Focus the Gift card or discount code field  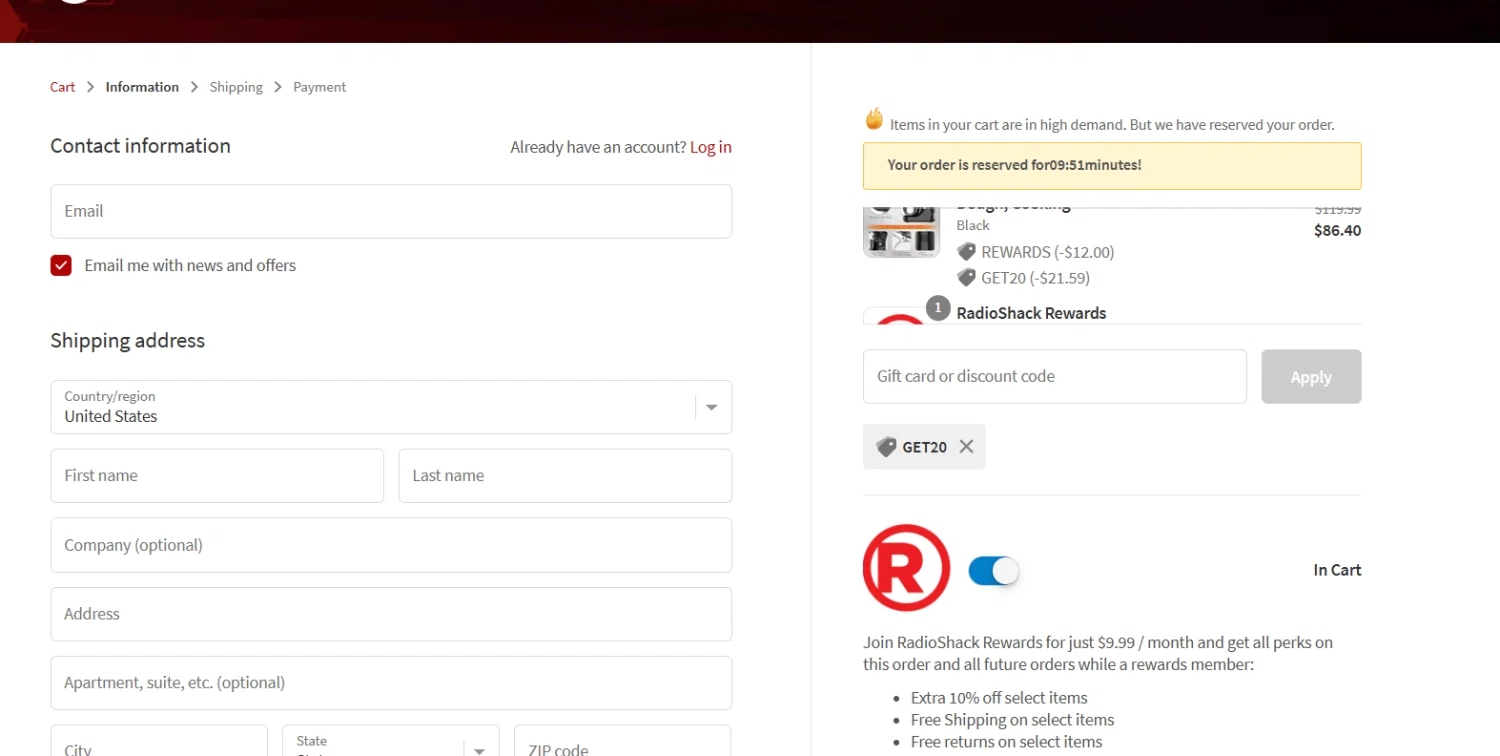click(1055, 377)
